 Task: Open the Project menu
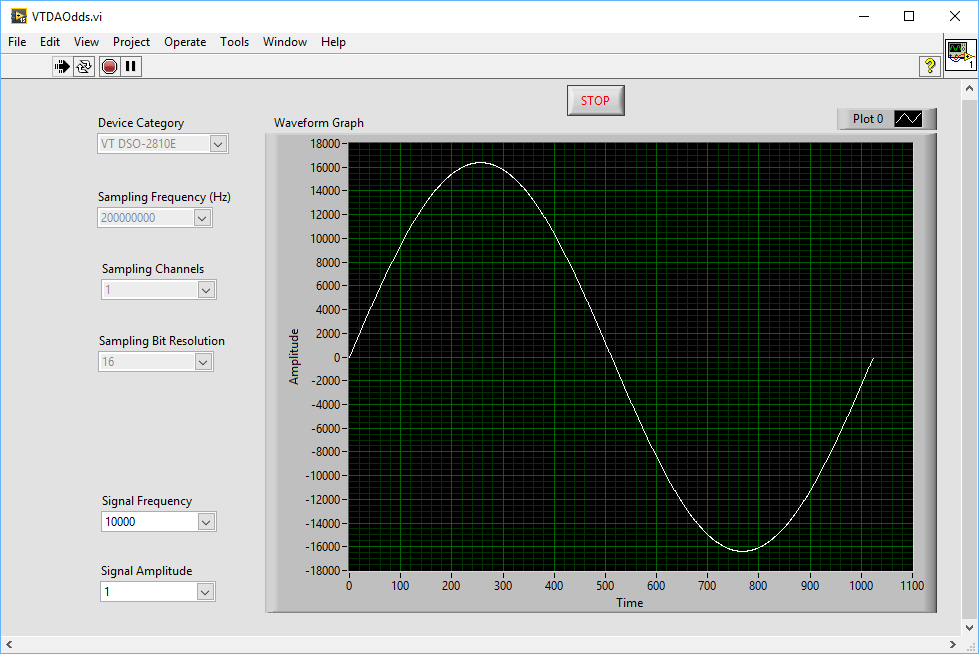(131, 42)
